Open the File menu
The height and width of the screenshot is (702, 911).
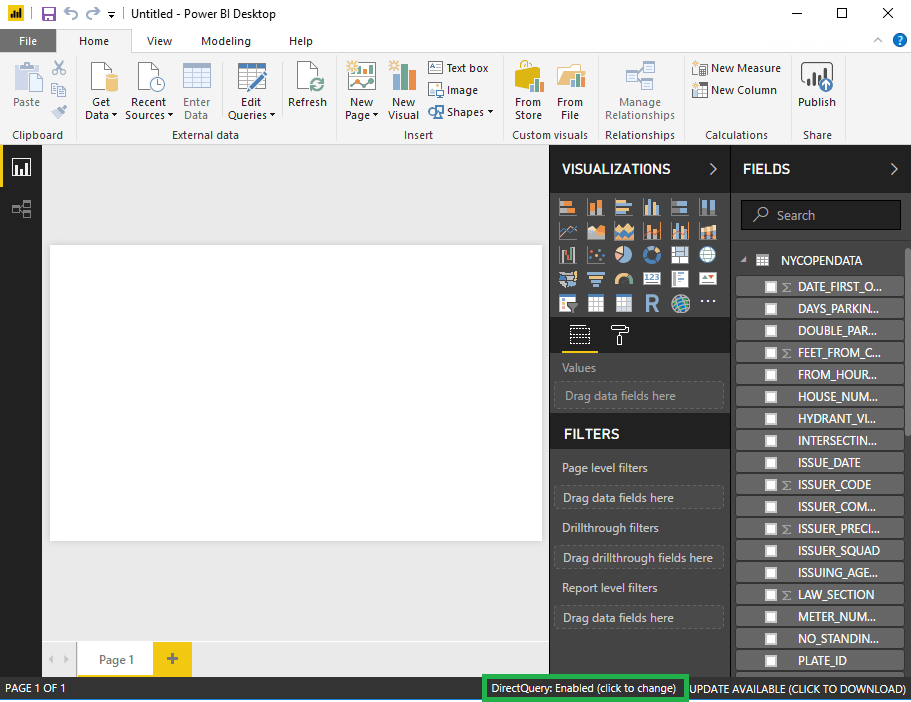(x=28, y=41)
